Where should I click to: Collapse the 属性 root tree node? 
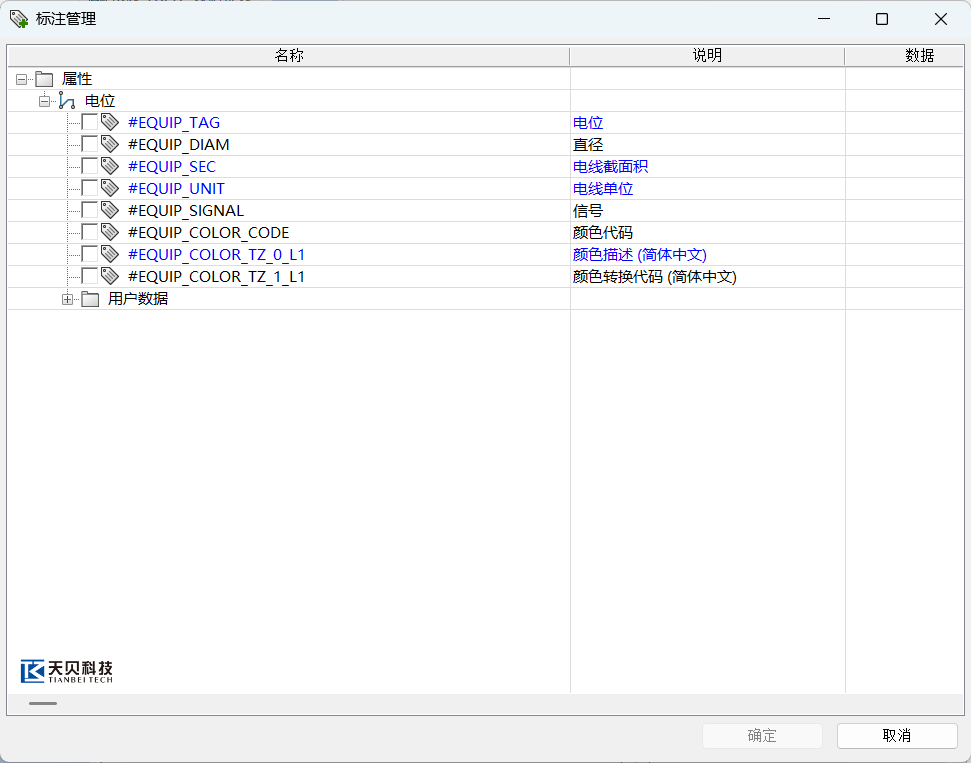tap(22, 78)
